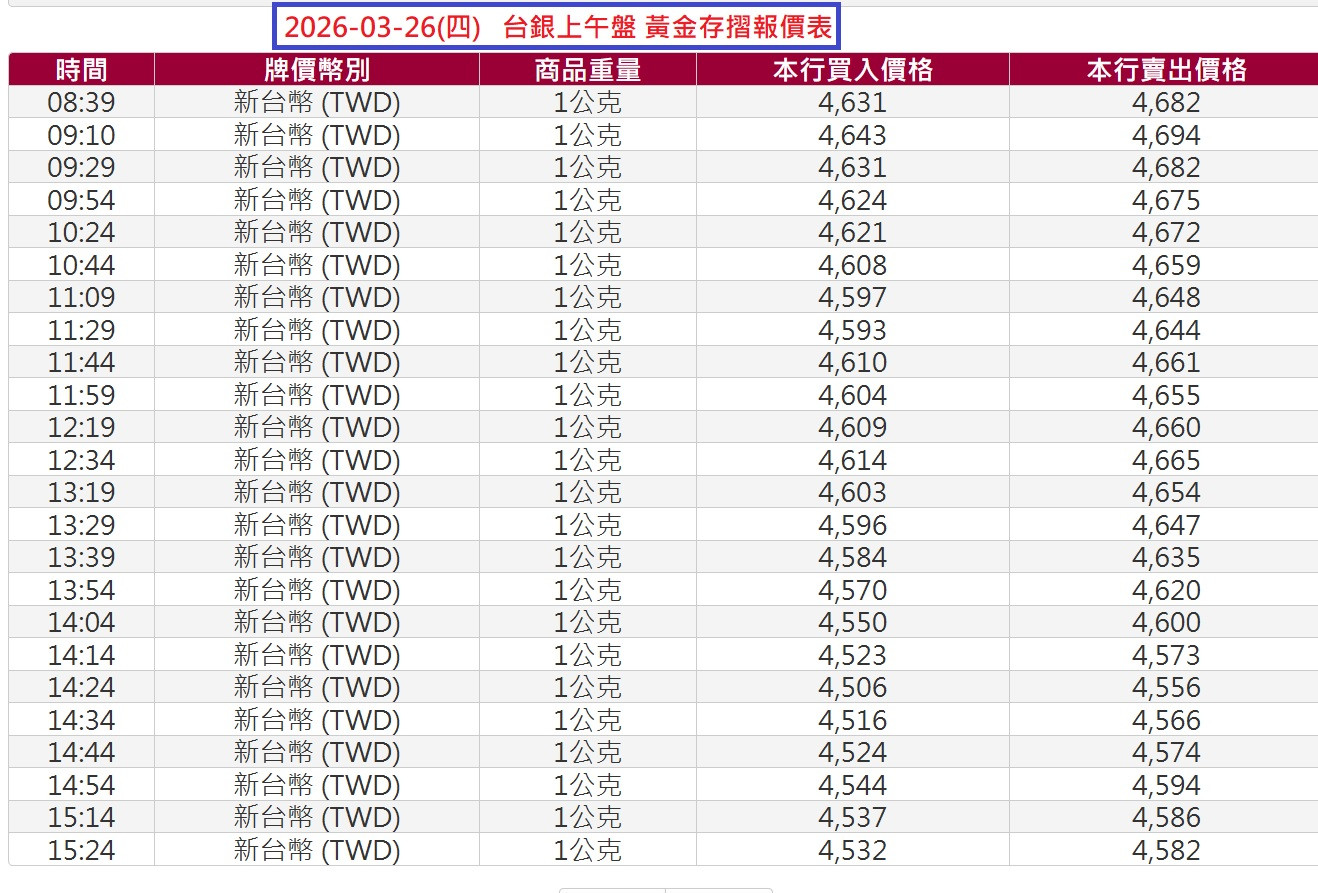Click sell price 4,586 in the 15:14 row
Screen dimensions: 1318x893
click(1166, 817)
